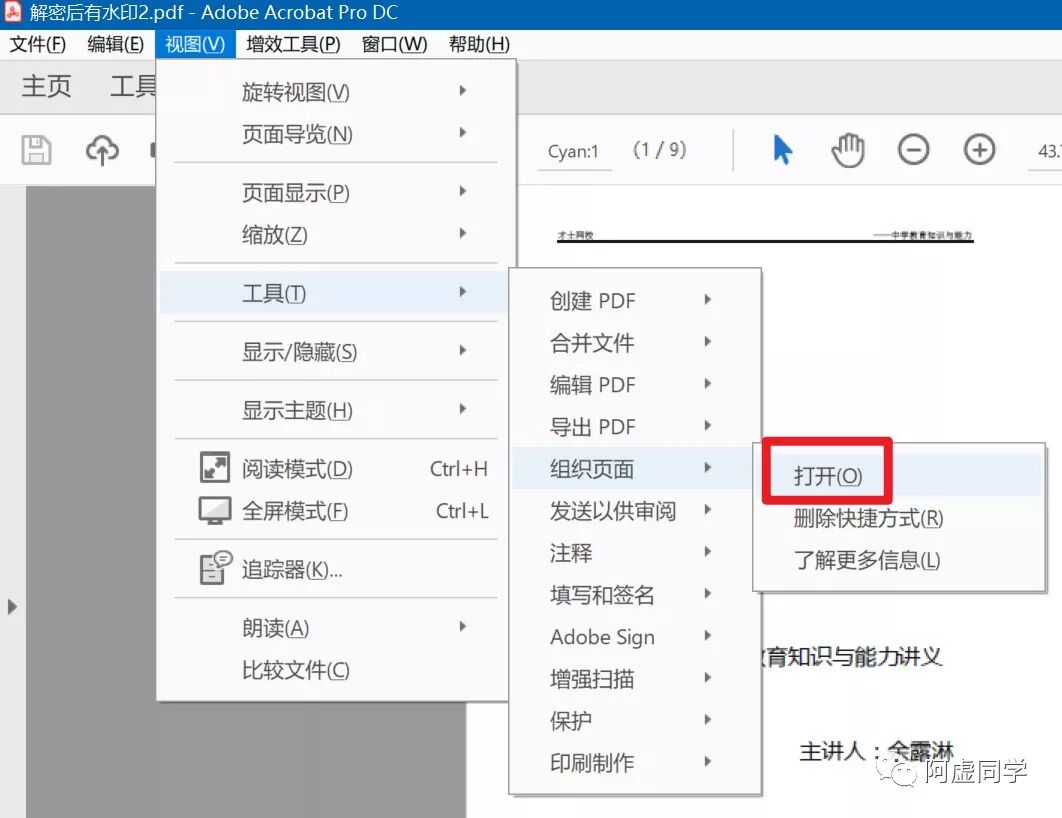Click the zoom out minus icon
1062x818 pixels.
(914, 150)
